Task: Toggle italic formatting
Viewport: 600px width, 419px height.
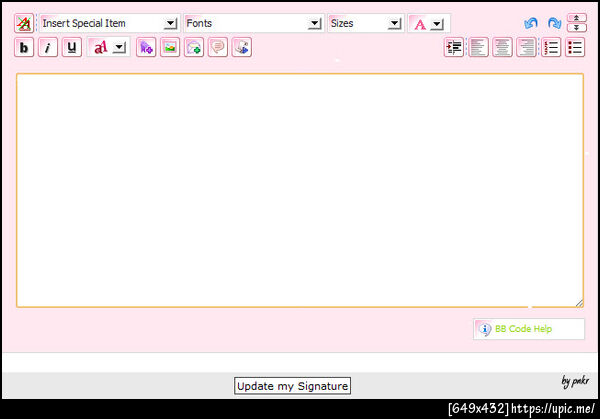Action: coord(48,47)
